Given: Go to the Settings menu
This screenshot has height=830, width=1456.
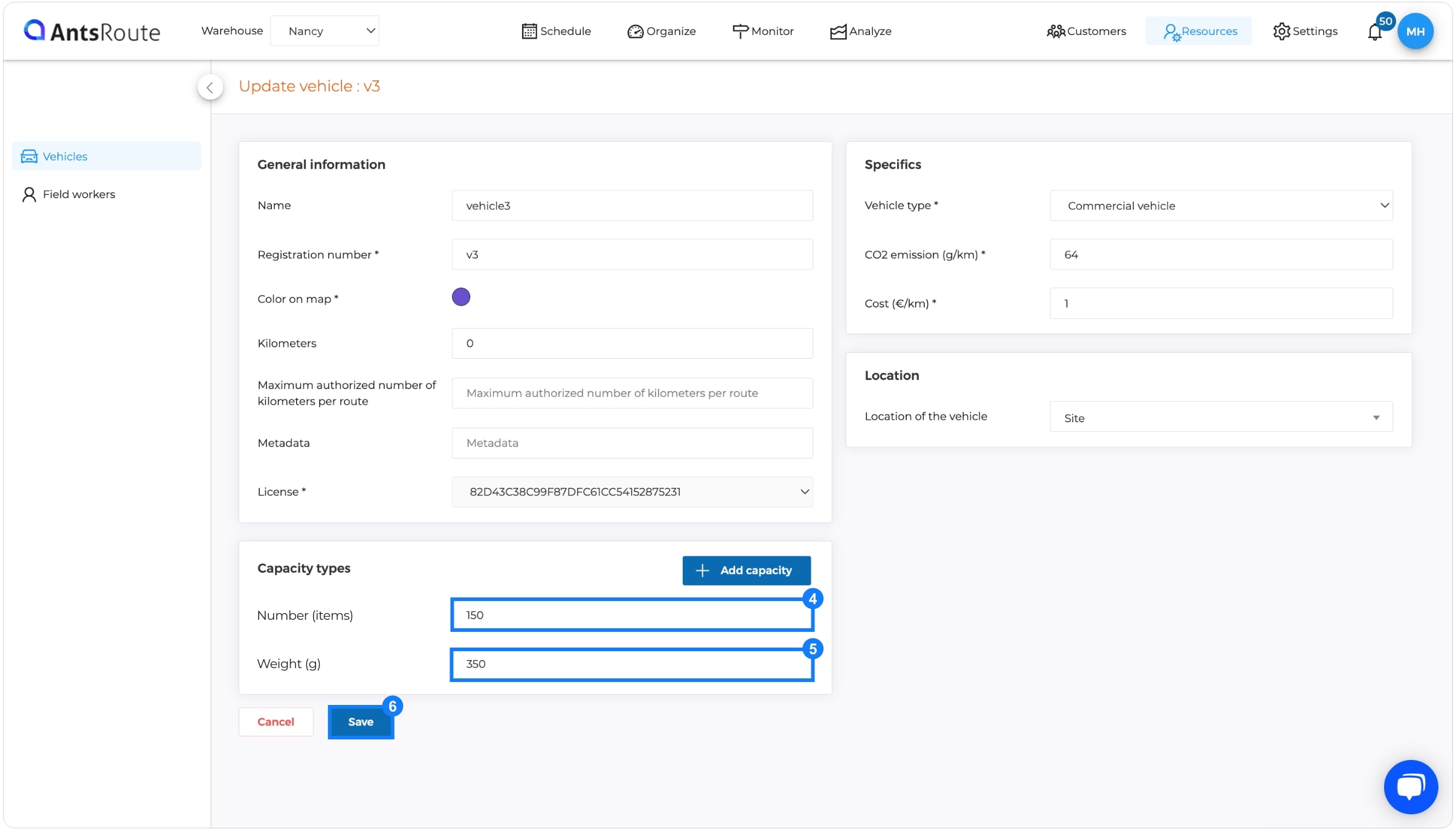Looking at the screenshot, I should pos(1305,31).
